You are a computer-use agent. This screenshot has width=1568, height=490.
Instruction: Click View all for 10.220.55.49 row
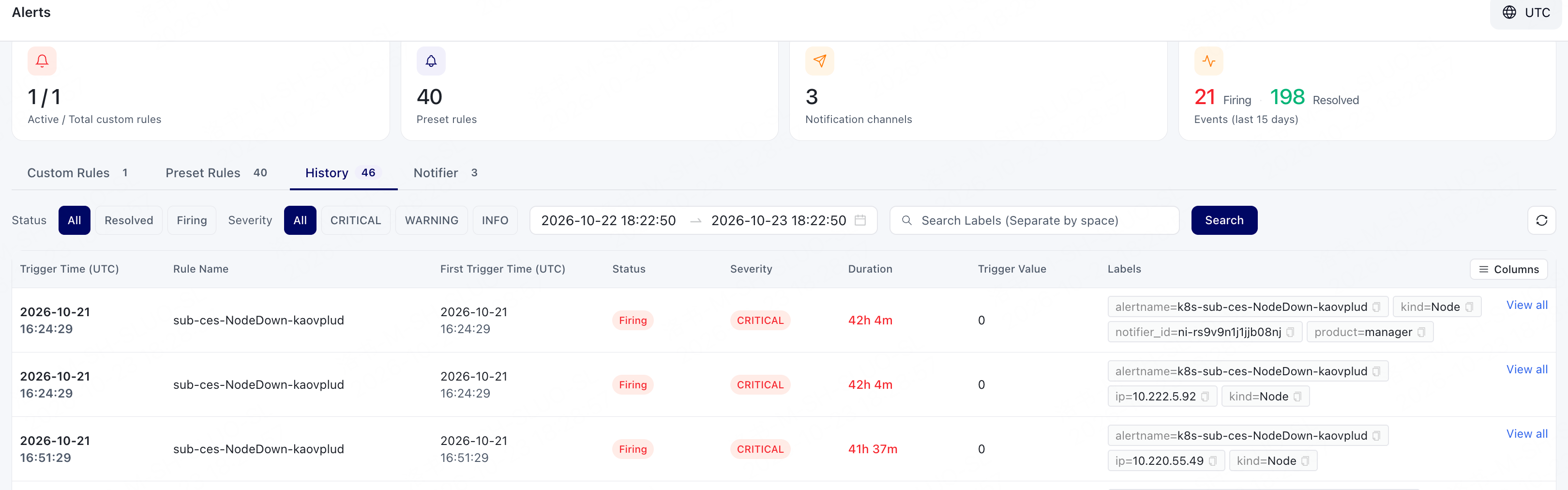1526,434
